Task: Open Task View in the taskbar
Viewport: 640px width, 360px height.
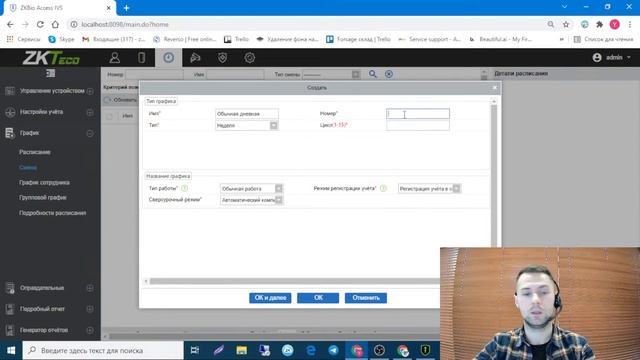Action: [195, 350]
